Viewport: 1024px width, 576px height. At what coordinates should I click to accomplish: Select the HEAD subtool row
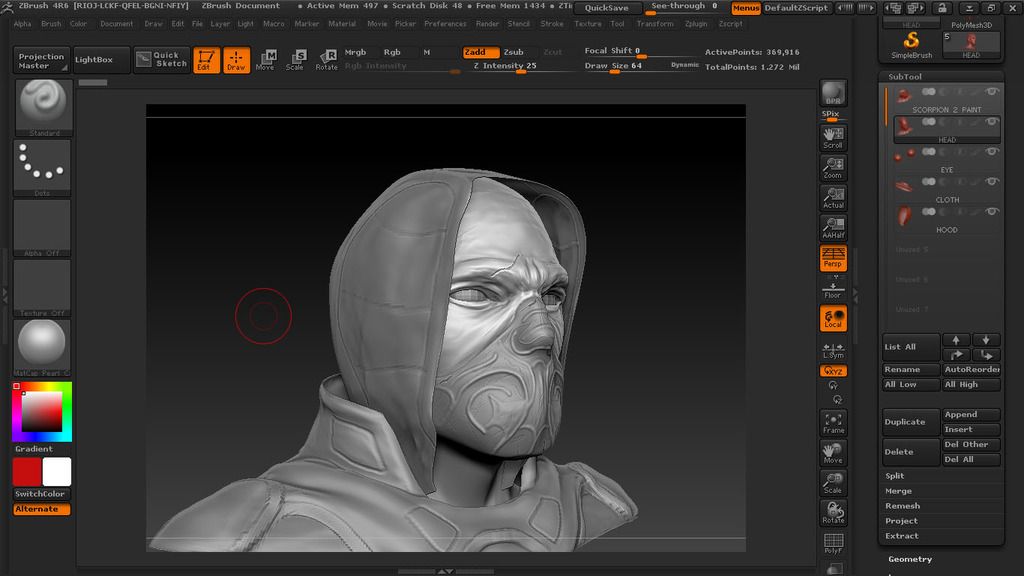946,129
